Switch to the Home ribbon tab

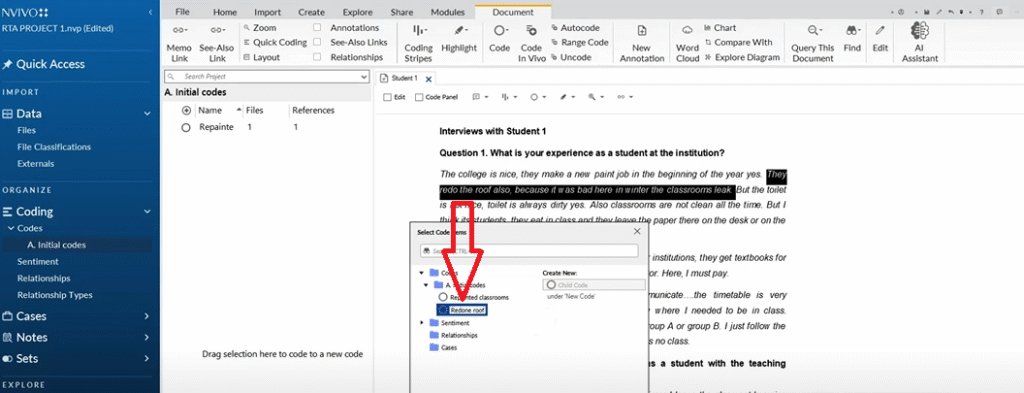(x=225, y=12)
